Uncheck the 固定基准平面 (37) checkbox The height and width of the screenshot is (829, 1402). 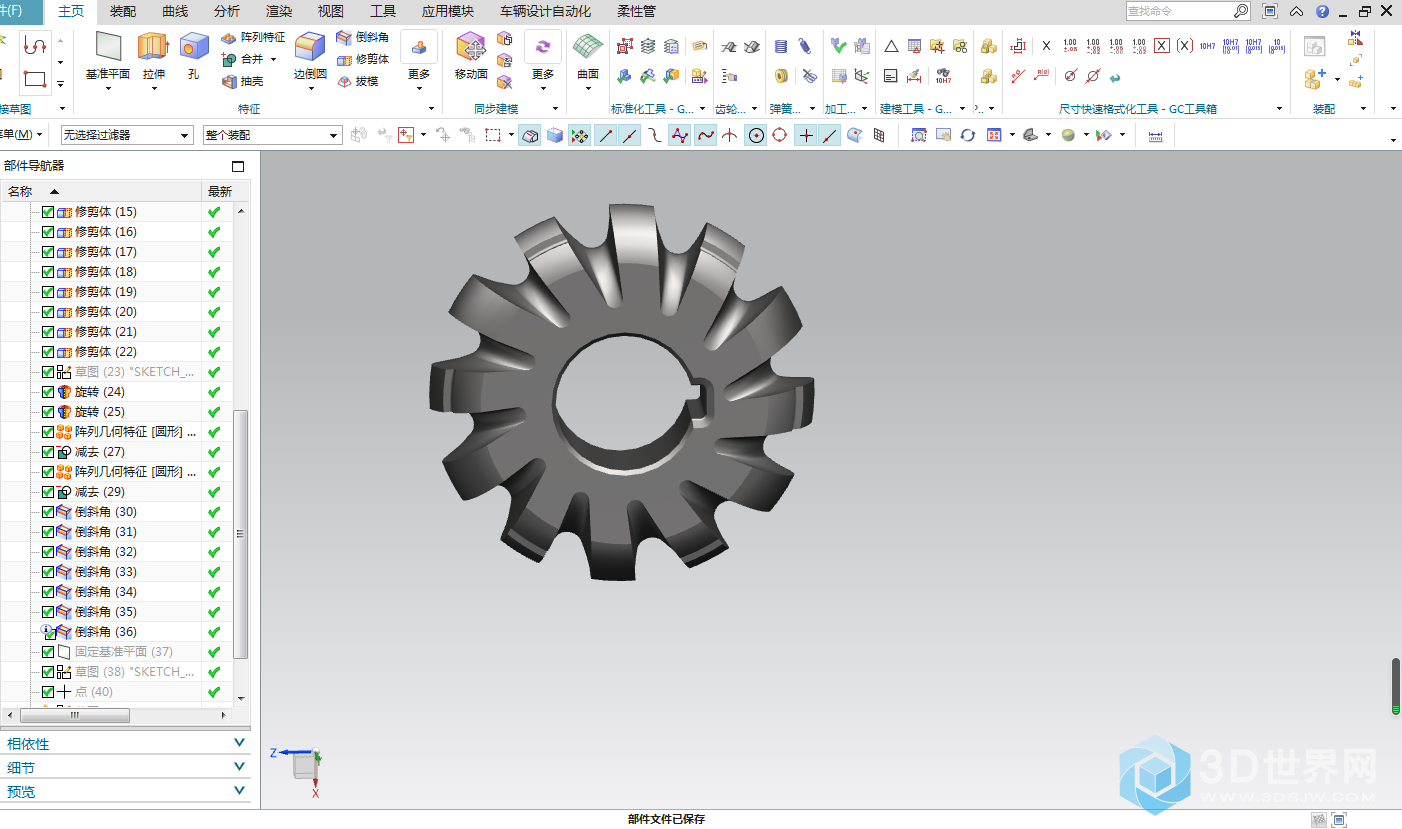pyautogui.click(x=48, y=652)
